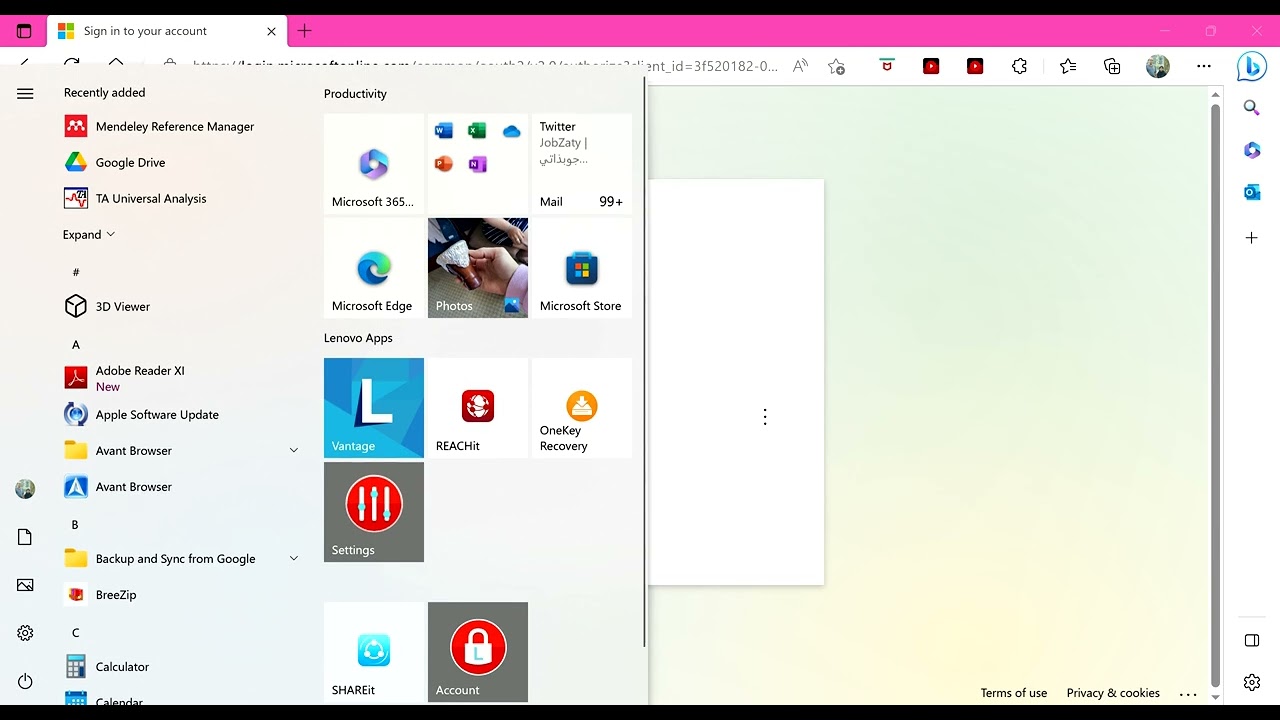The width and height of the screenshot is (1280, 720).
Task: Click the Productivity group header
Action: tap(355, 94)
